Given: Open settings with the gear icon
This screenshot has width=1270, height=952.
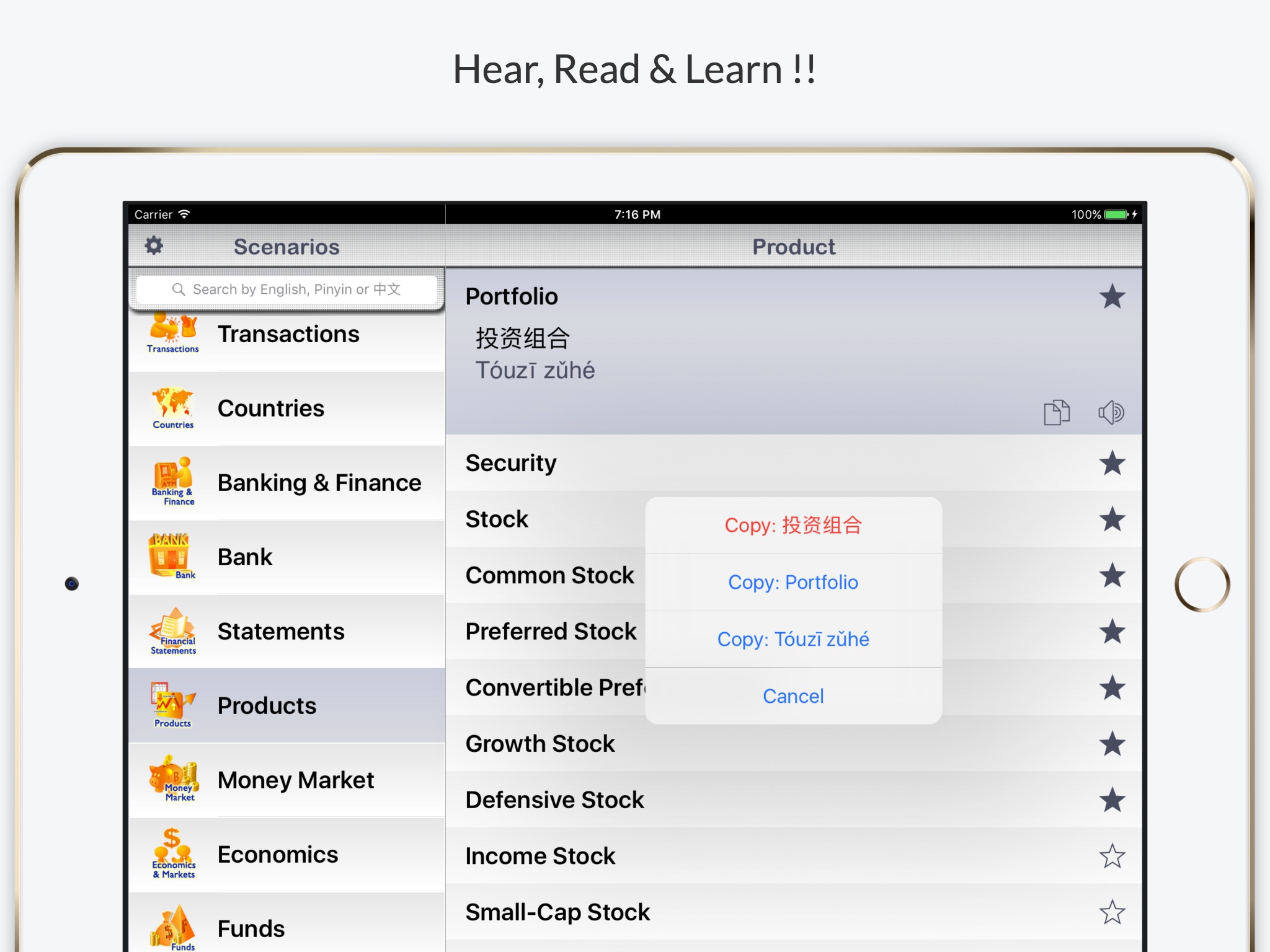Looking at the screenshot, I should pos(154,246).
